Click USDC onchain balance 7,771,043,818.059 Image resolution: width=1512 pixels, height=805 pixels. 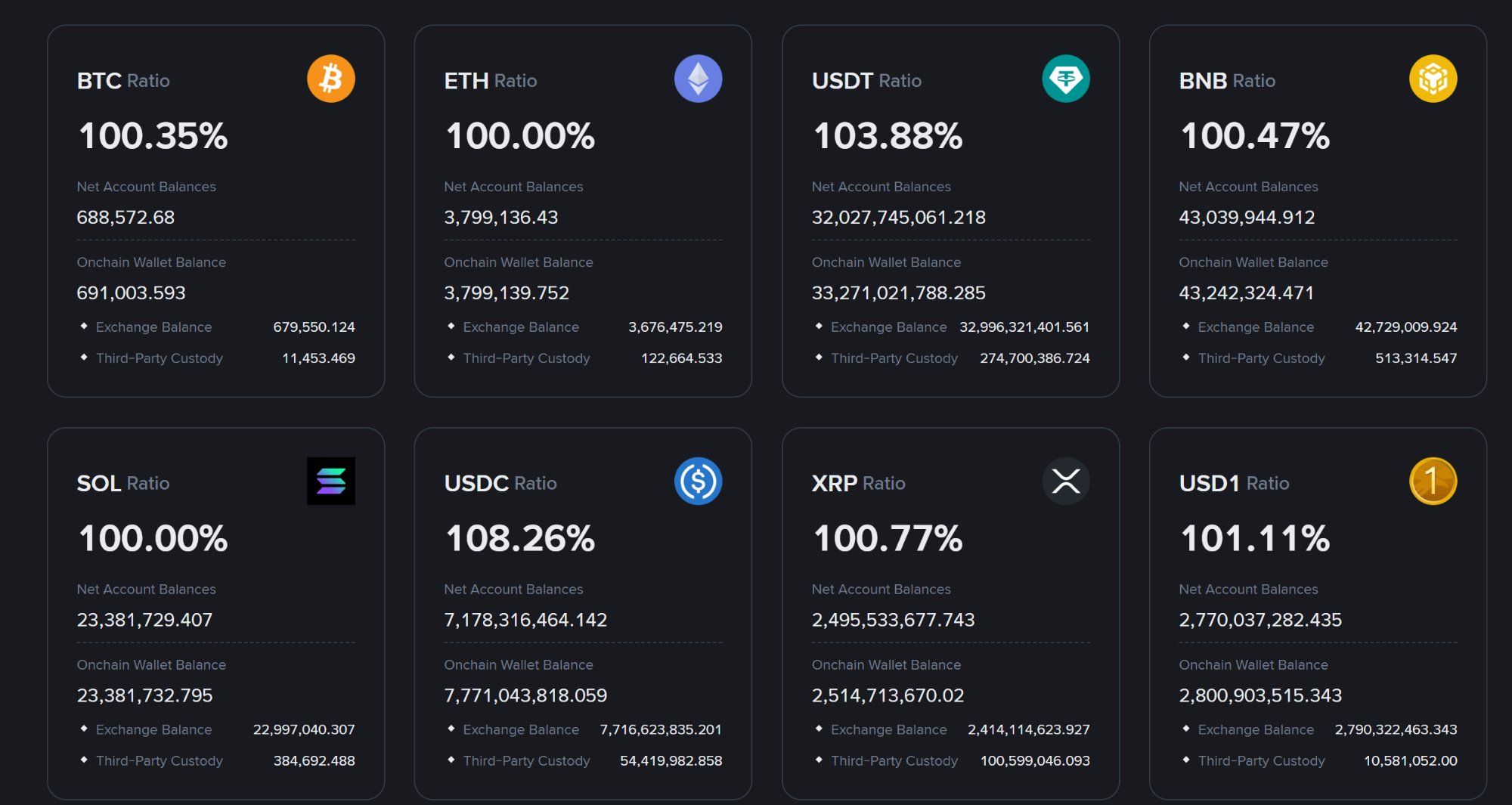click(x=525, y=696)
